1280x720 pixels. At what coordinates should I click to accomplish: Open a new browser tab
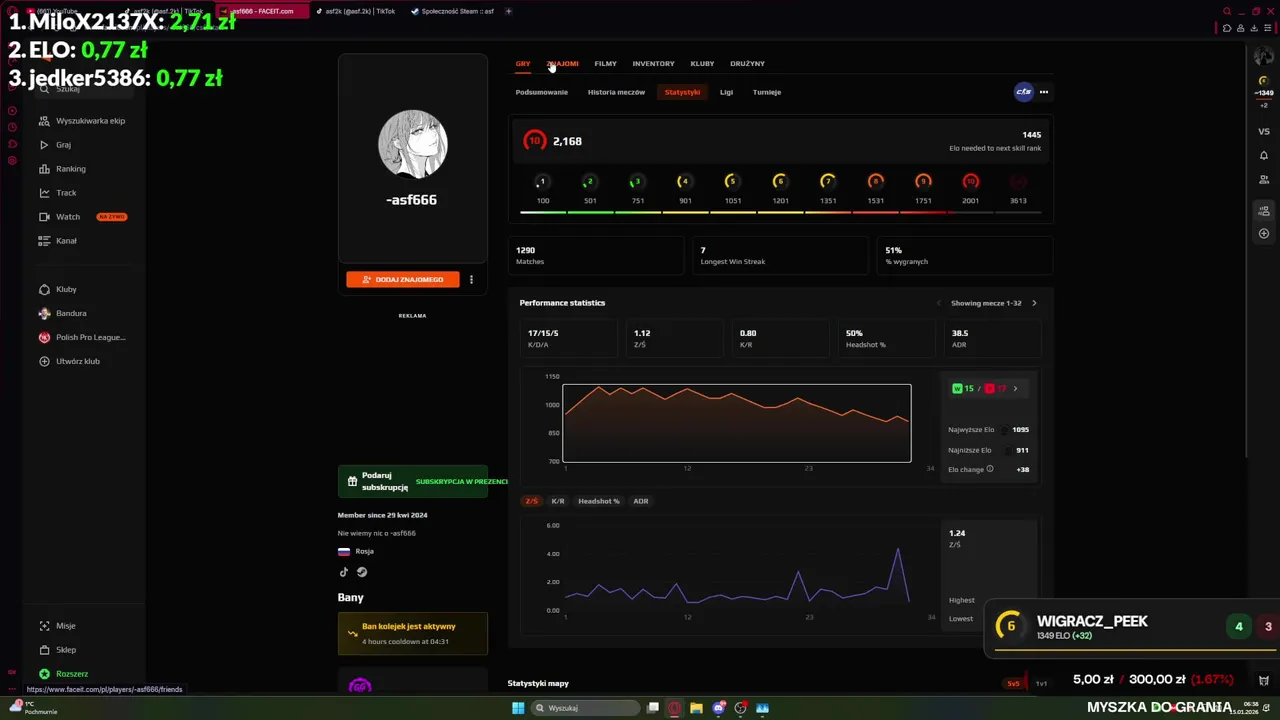coord(508,11)
